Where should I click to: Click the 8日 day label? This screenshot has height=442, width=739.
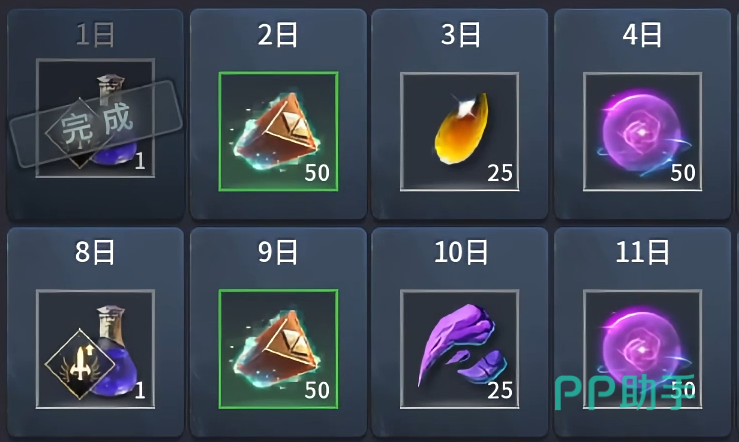tap(95, 252)
